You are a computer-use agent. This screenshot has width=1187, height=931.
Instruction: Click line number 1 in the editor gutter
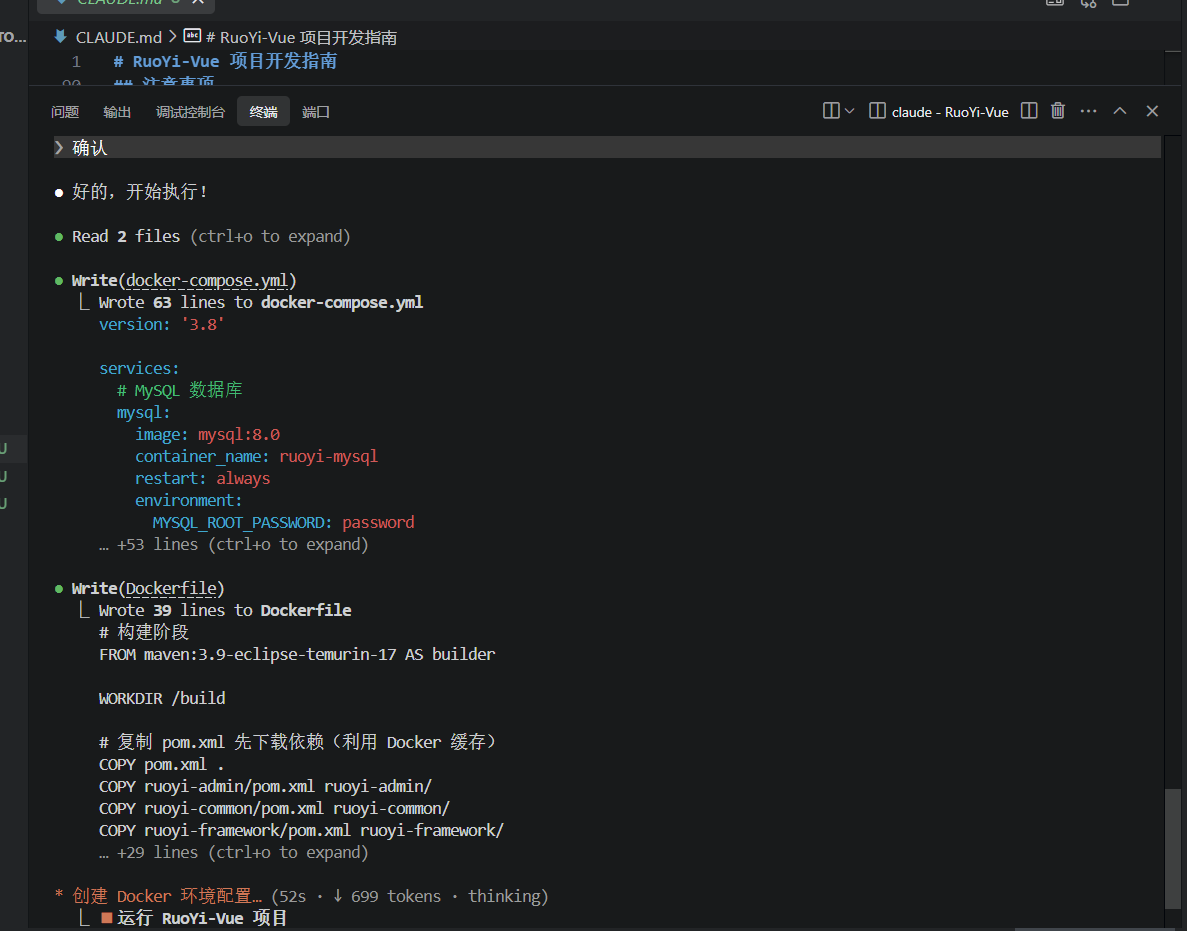tap(76, 61)
